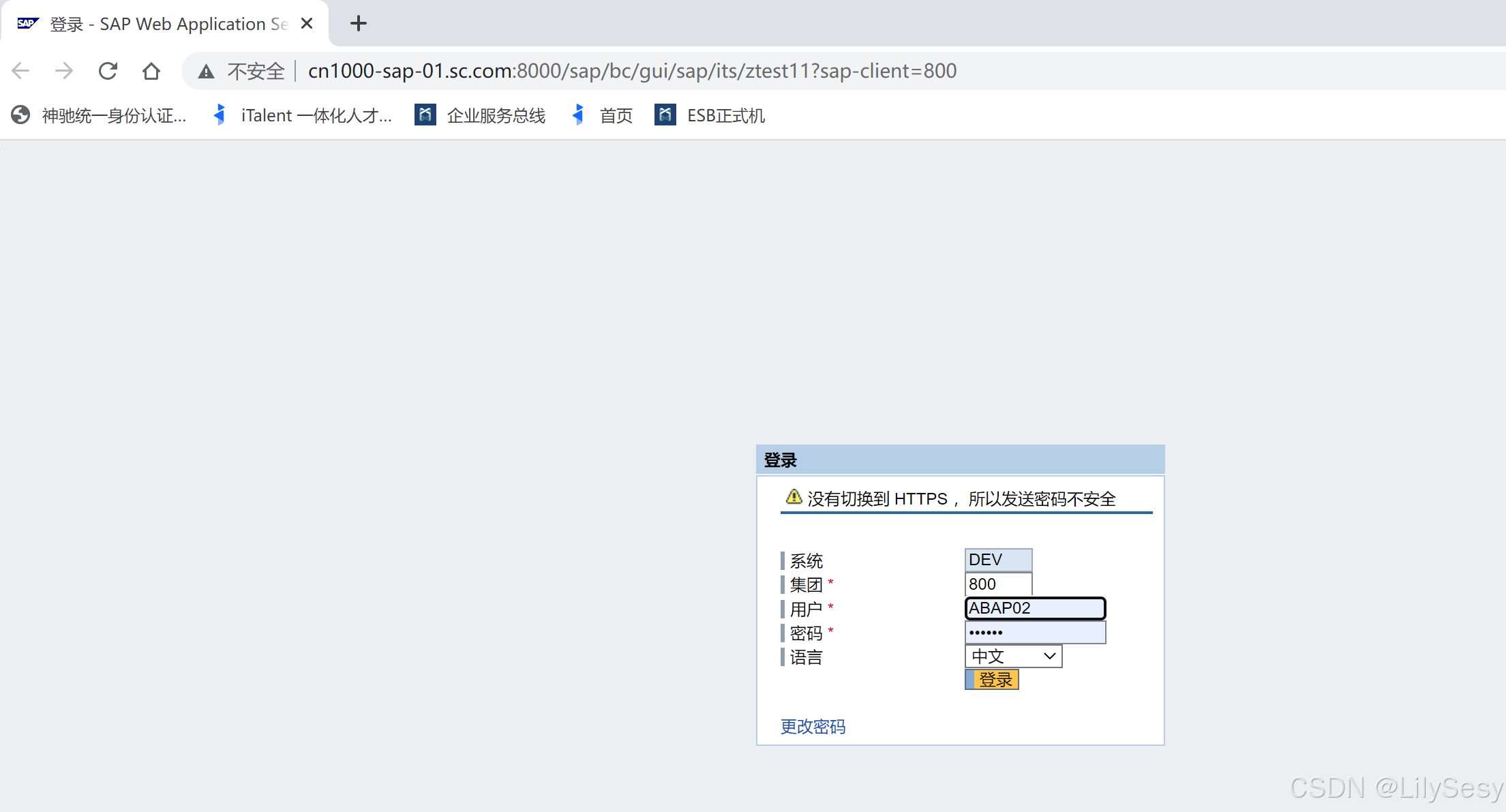Click the browser home icon
Image resolution: width=1506 pixels, height=812 pixels.
(151, 70)
